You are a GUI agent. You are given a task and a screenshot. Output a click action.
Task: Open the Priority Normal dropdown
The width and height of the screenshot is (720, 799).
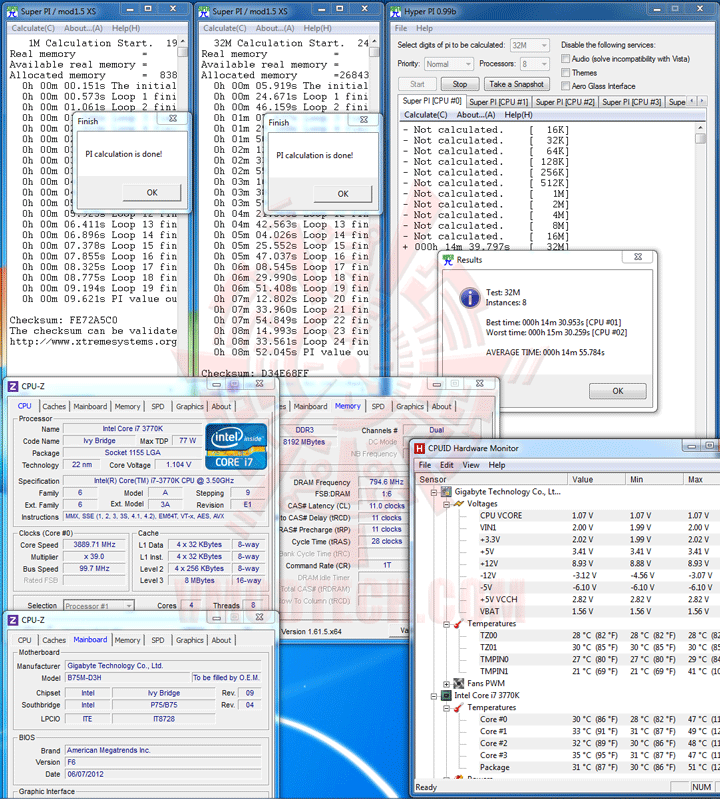click(x=448, y=64)
